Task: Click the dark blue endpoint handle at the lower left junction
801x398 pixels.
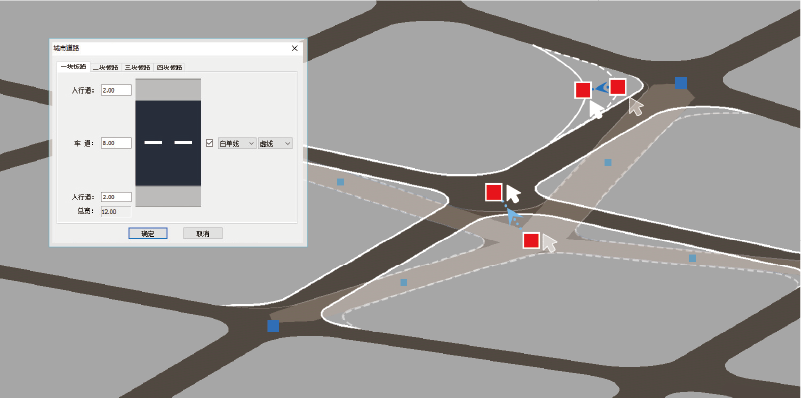Action: pos(273,325)
